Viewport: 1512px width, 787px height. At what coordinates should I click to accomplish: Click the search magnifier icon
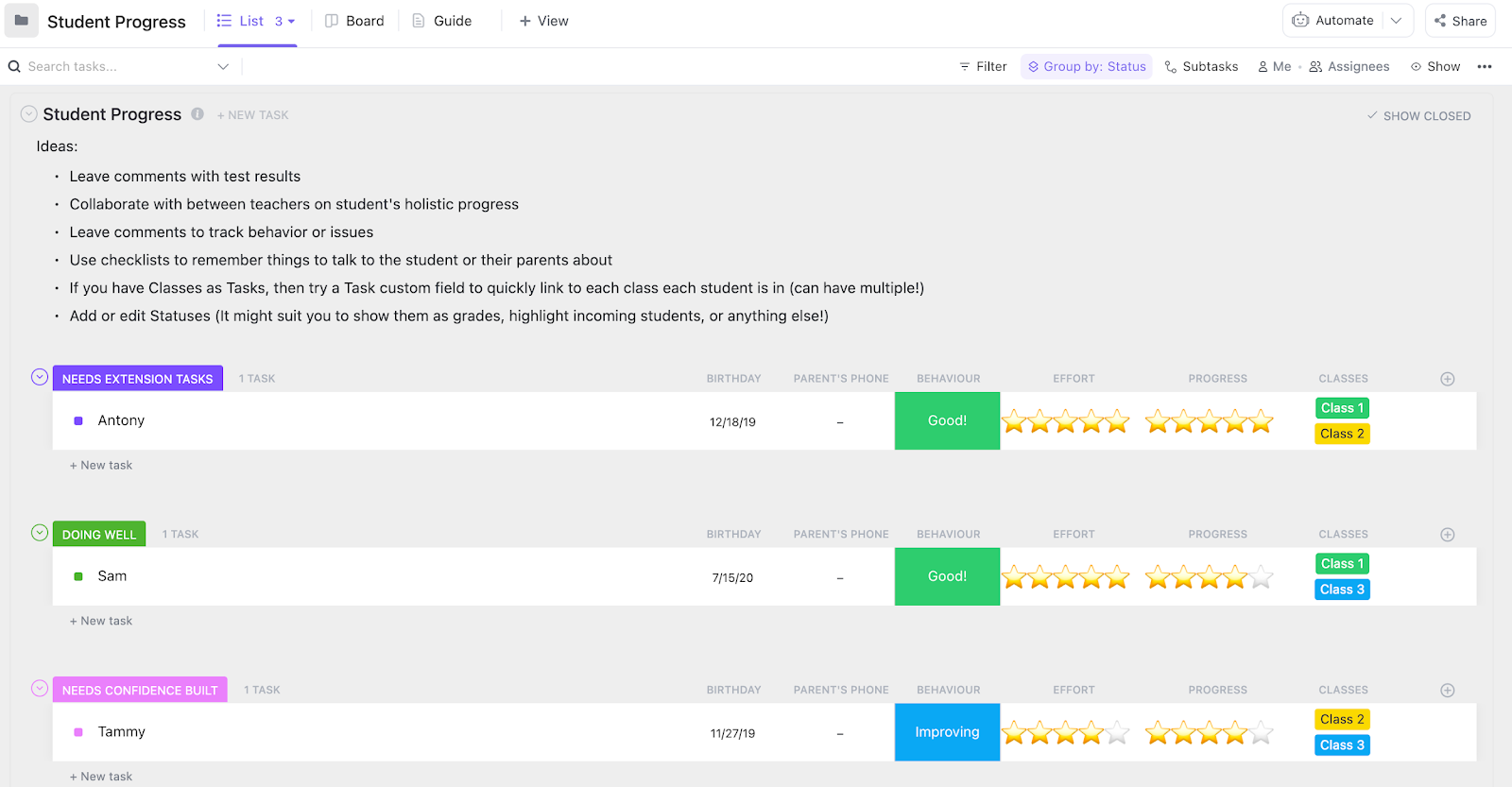pyautogui.click(x=14, y=66)
